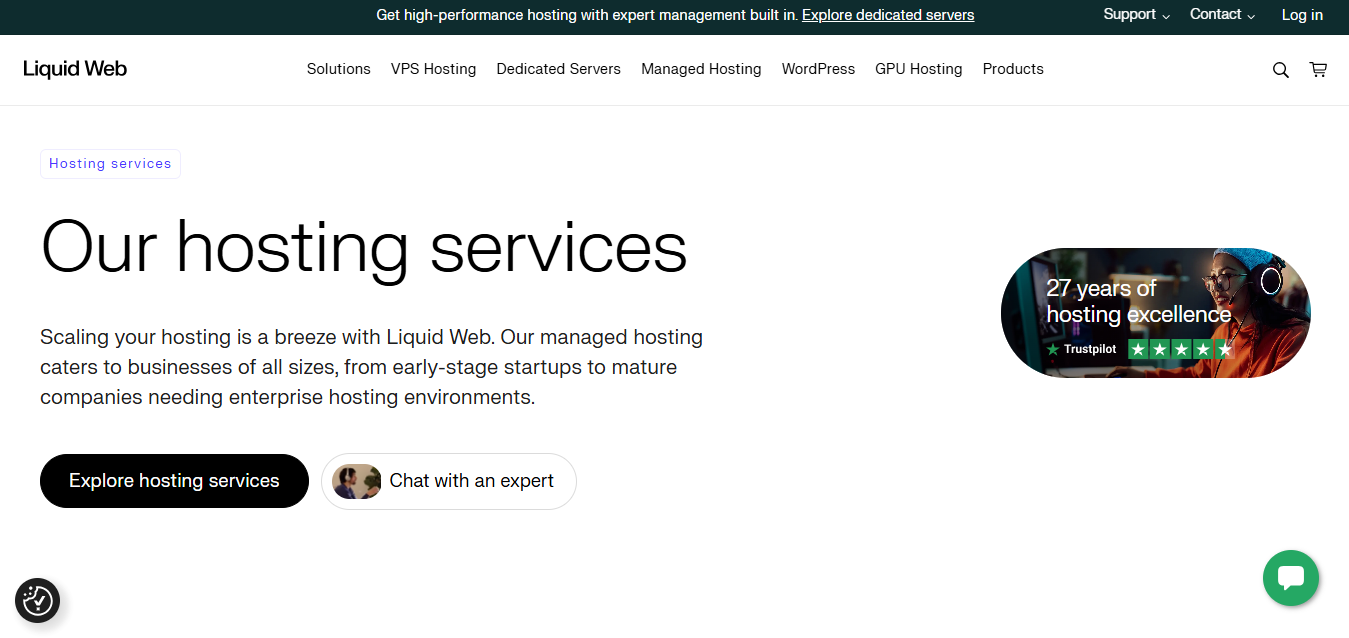Open the green live chat bubble

coord(1291,578)
